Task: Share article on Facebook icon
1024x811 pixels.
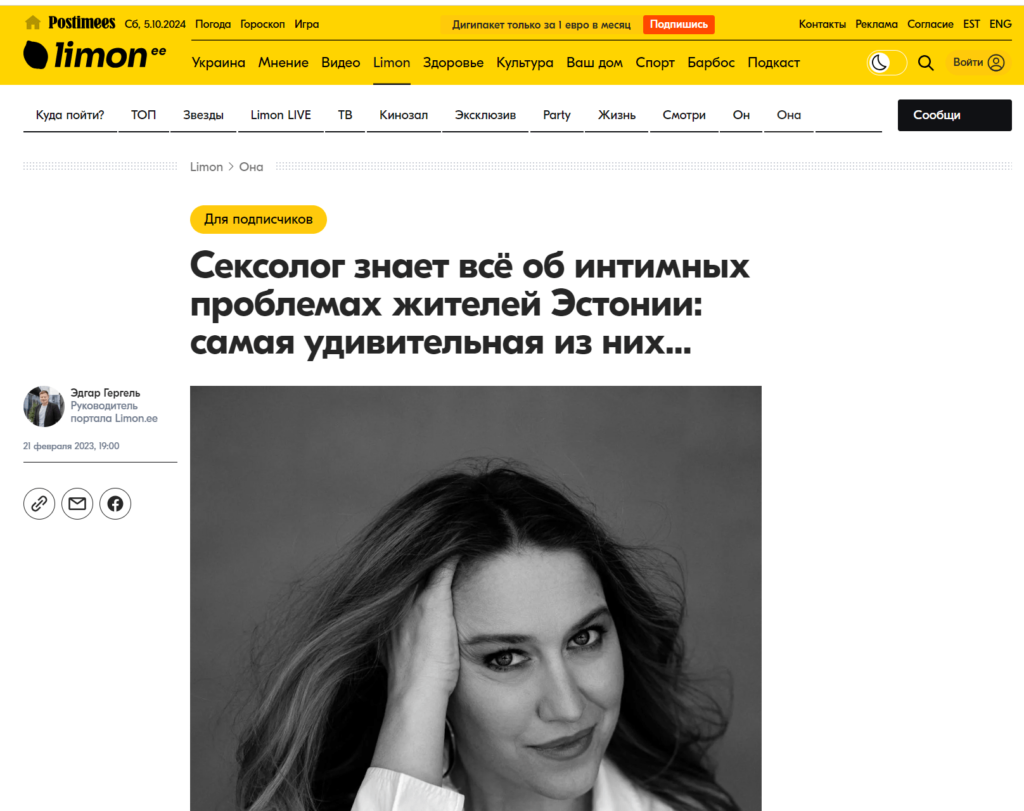Action: coord(115,503)
